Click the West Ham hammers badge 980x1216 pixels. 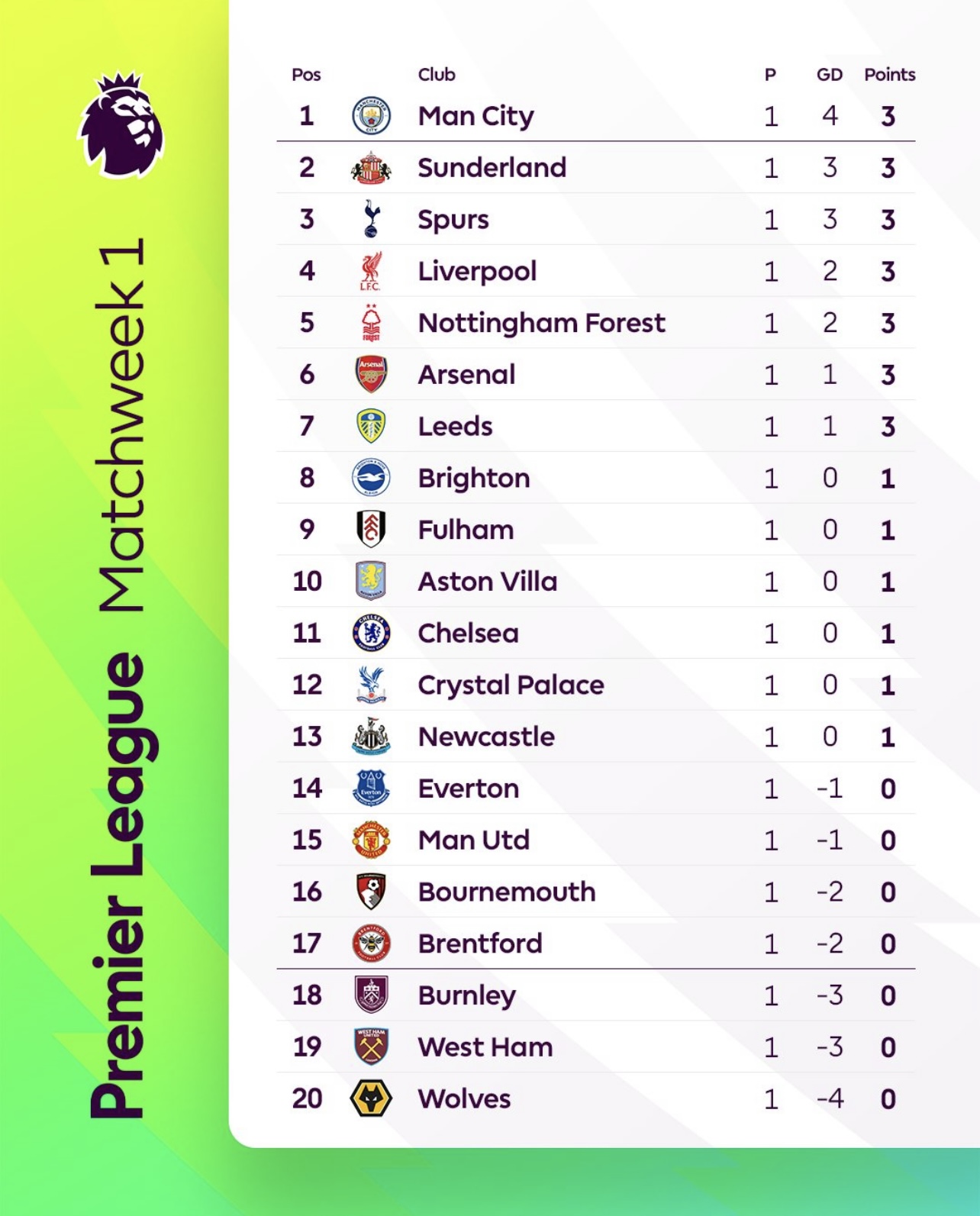click(371, 1047)
